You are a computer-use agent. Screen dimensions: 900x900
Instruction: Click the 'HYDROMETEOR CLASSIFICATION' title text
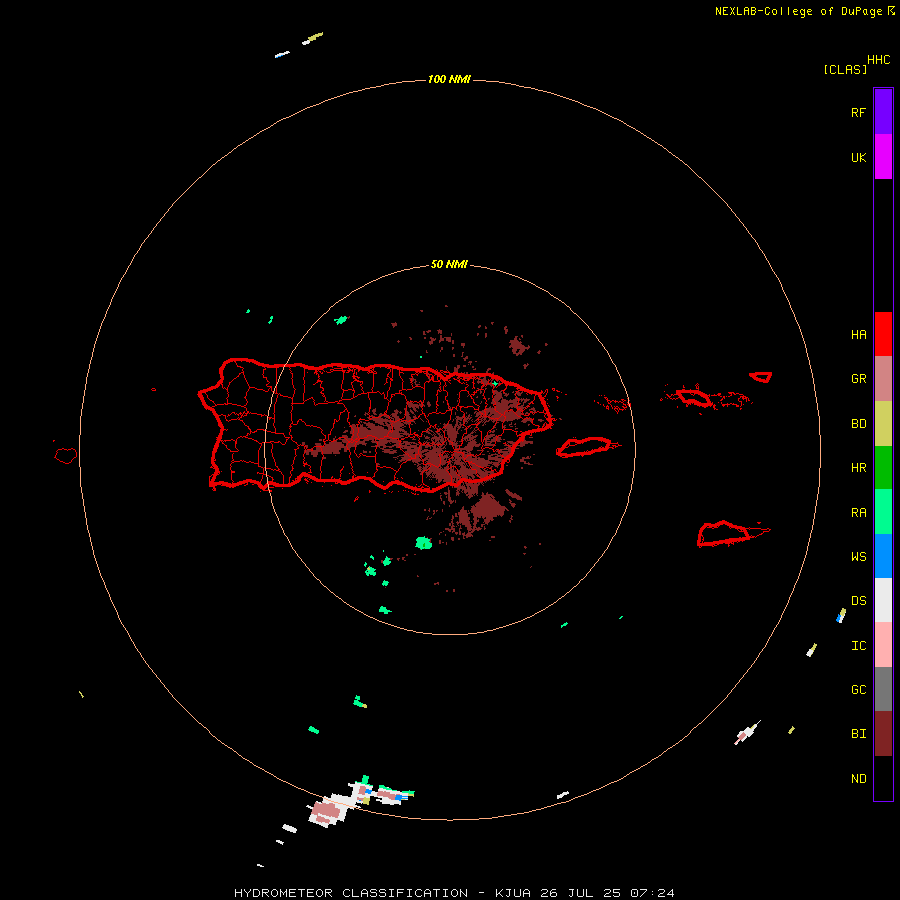point(351,893)
